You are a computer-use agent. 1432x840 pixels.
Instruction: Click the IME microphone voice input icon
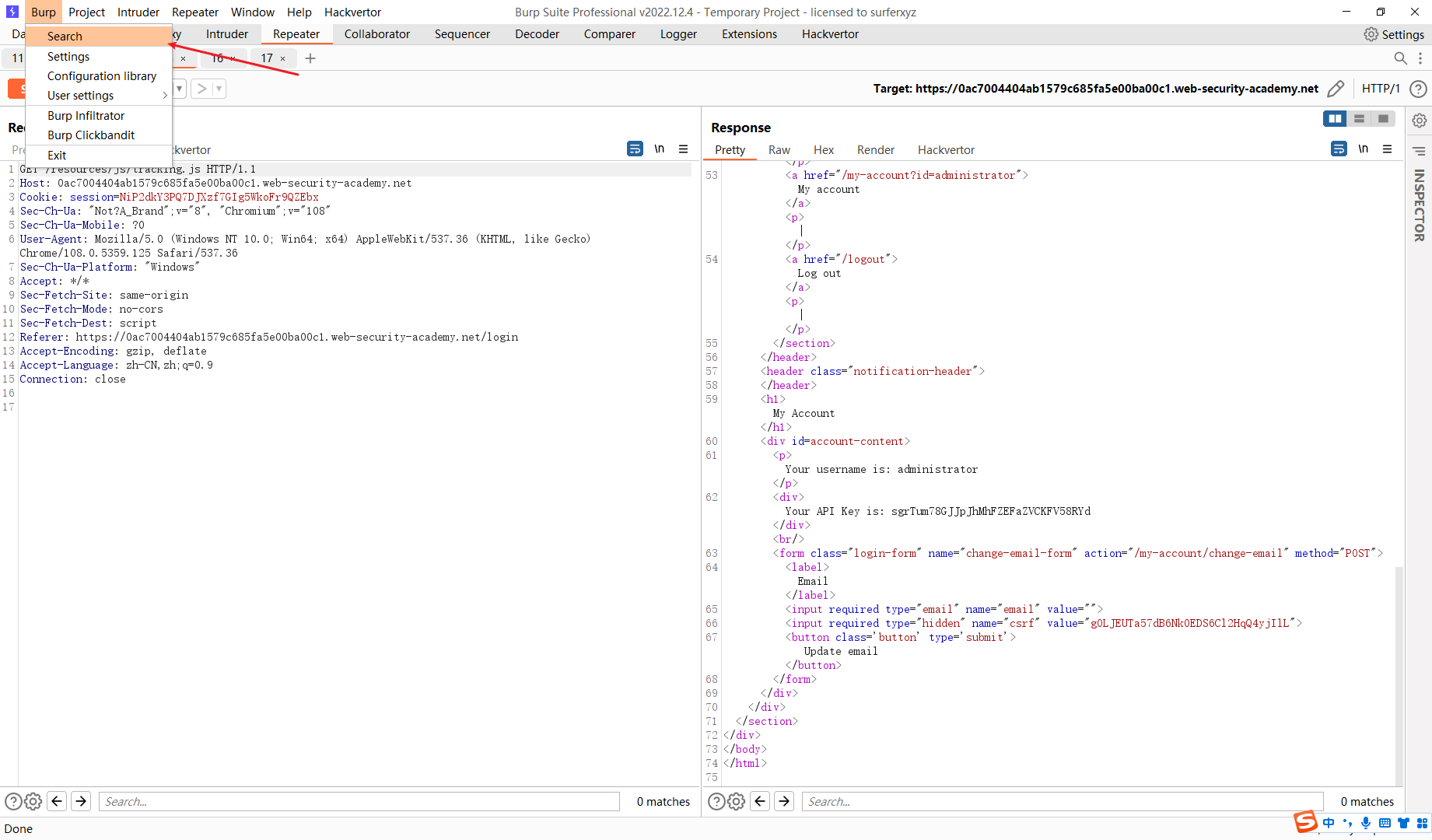(1366, 823)
